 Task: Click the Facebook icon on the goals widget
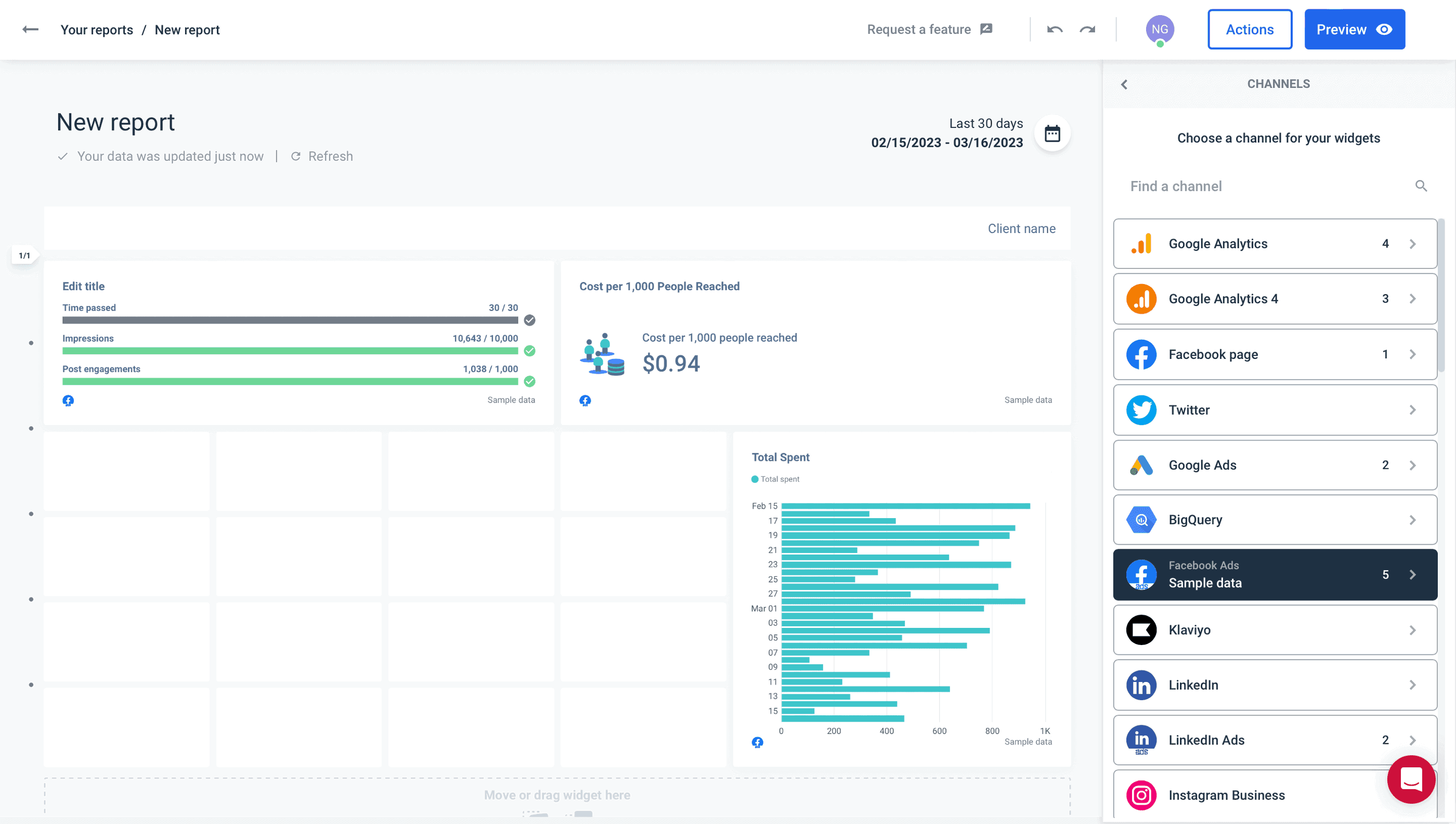click(68, 400)
